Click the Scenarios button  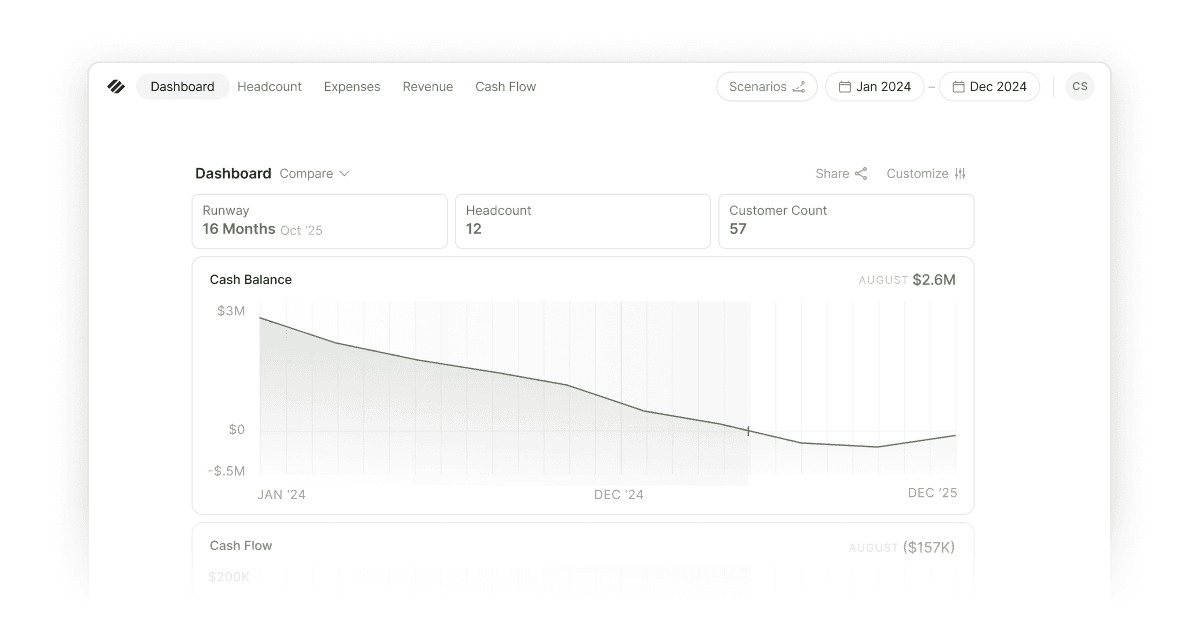tap(767, 86)
